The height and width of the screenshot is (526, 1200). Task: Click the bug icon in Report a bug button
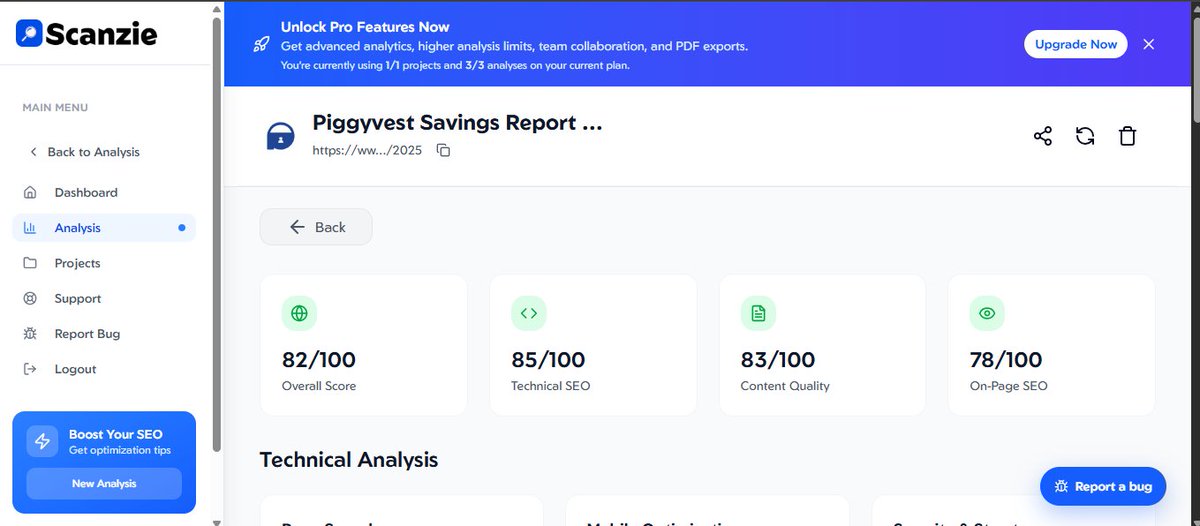pos(1060,486)
